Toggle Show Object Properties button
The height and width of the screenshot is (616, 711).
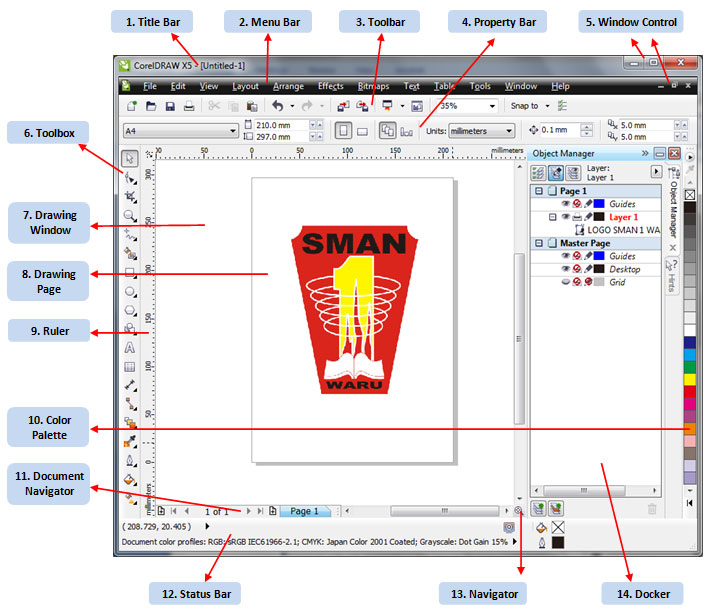click(x=539, y=173)
